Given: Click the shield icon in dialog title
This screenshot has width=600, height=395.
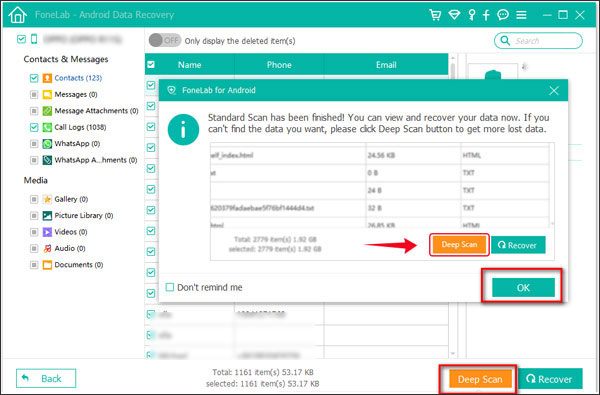Looking at the screenshot, I should pyautogui.click(x=171, y=90).
